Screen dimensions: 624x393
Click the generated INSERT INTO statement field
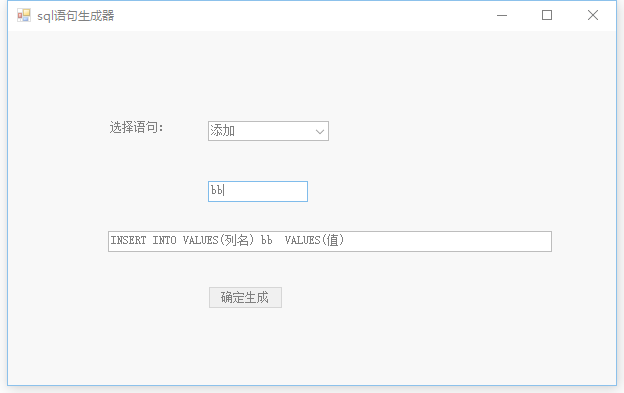point(330,241)
